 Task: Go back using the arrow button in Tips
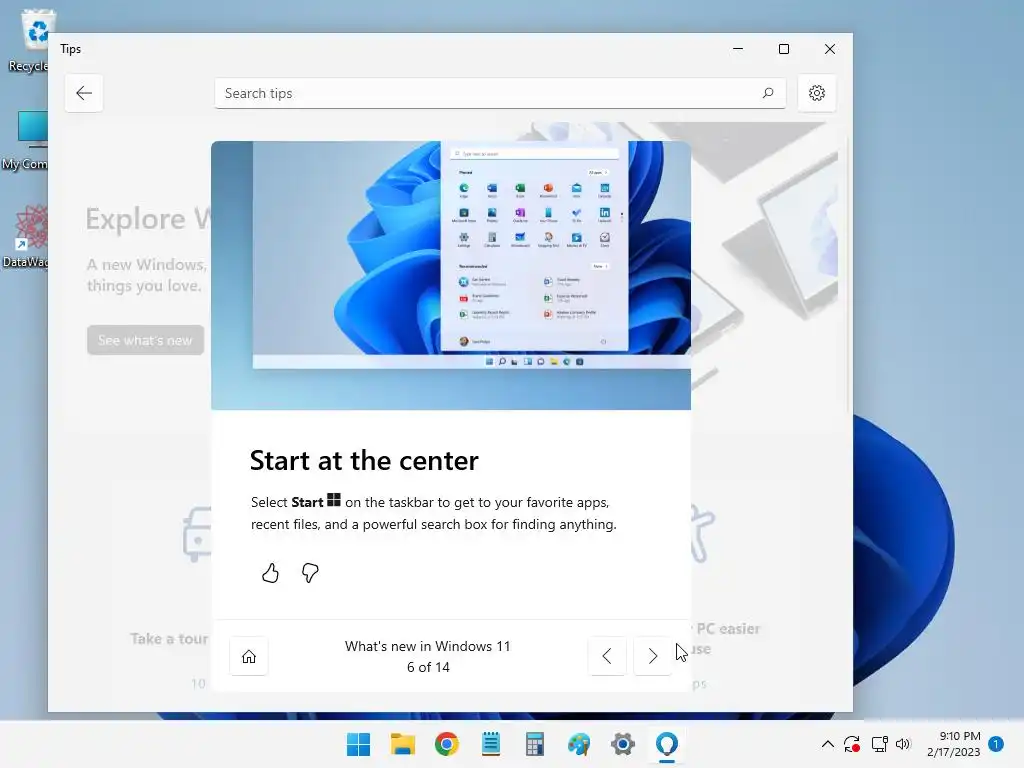pos(84,93)
